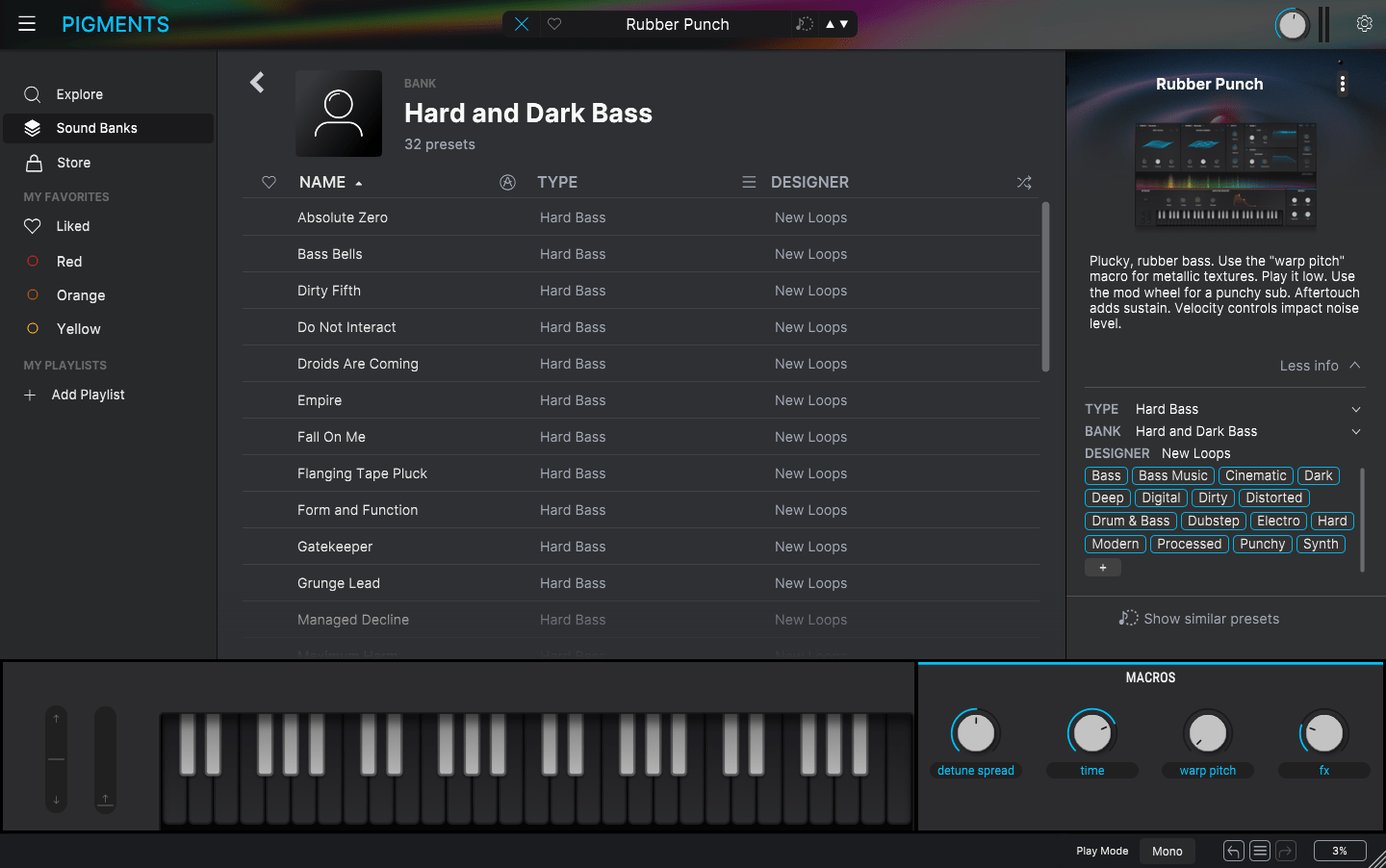Viewport: 1386px width, 868px height.
Task: Click the designer filter icon in list header
Action: click(x=749, y=182)
